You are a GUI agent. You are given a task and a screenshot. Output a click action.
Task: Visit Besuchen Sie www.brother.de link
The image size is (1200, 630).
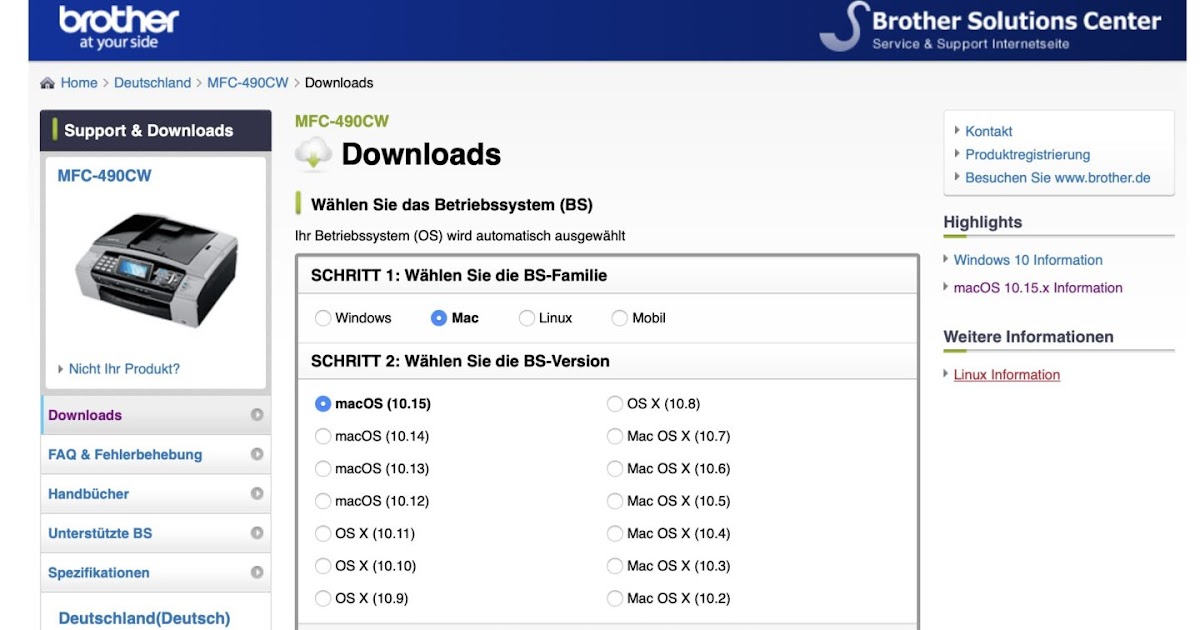point(1058,178)
